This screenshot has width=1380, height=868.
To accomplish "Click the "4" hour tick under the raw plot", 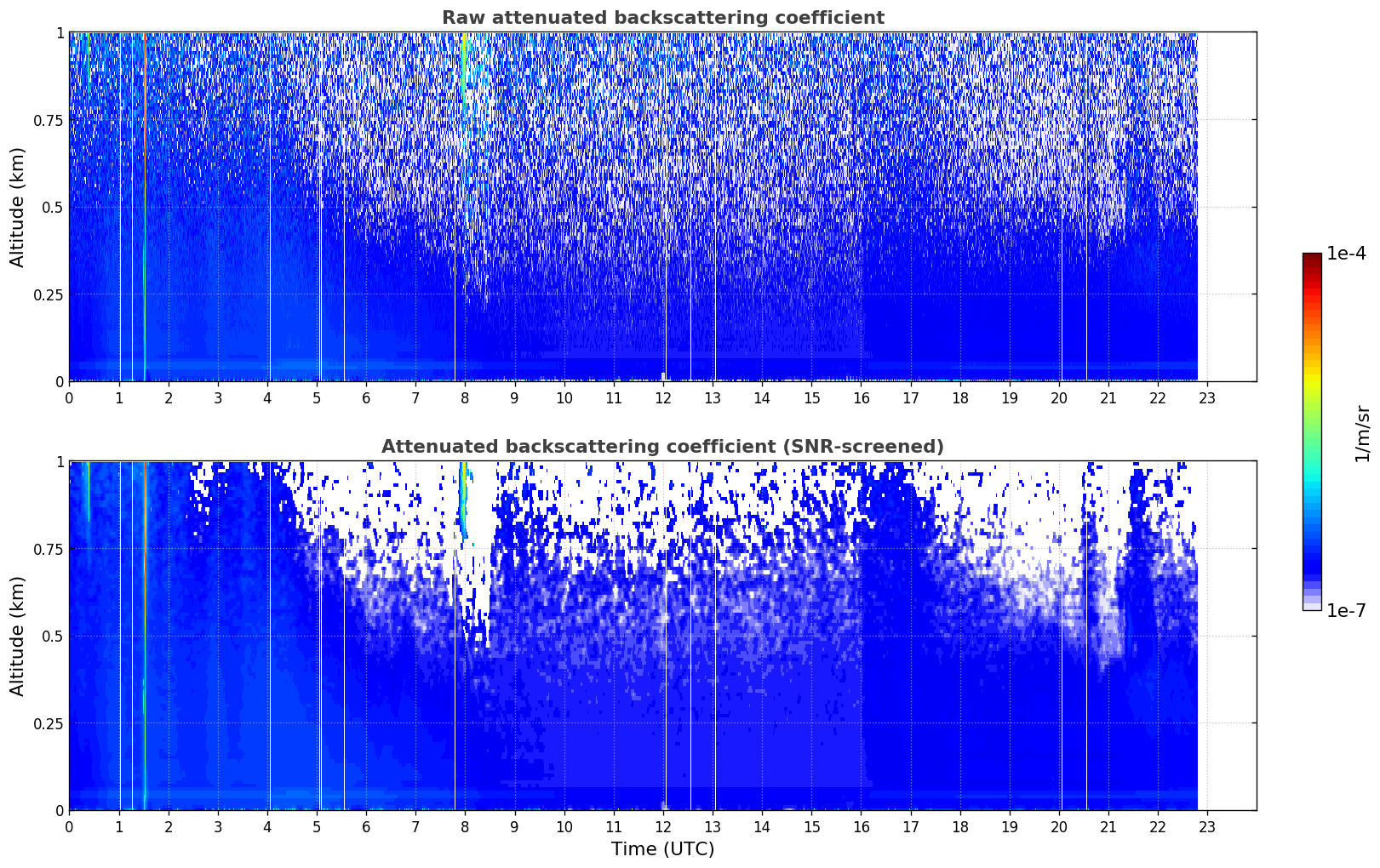I will pos(267,397).
